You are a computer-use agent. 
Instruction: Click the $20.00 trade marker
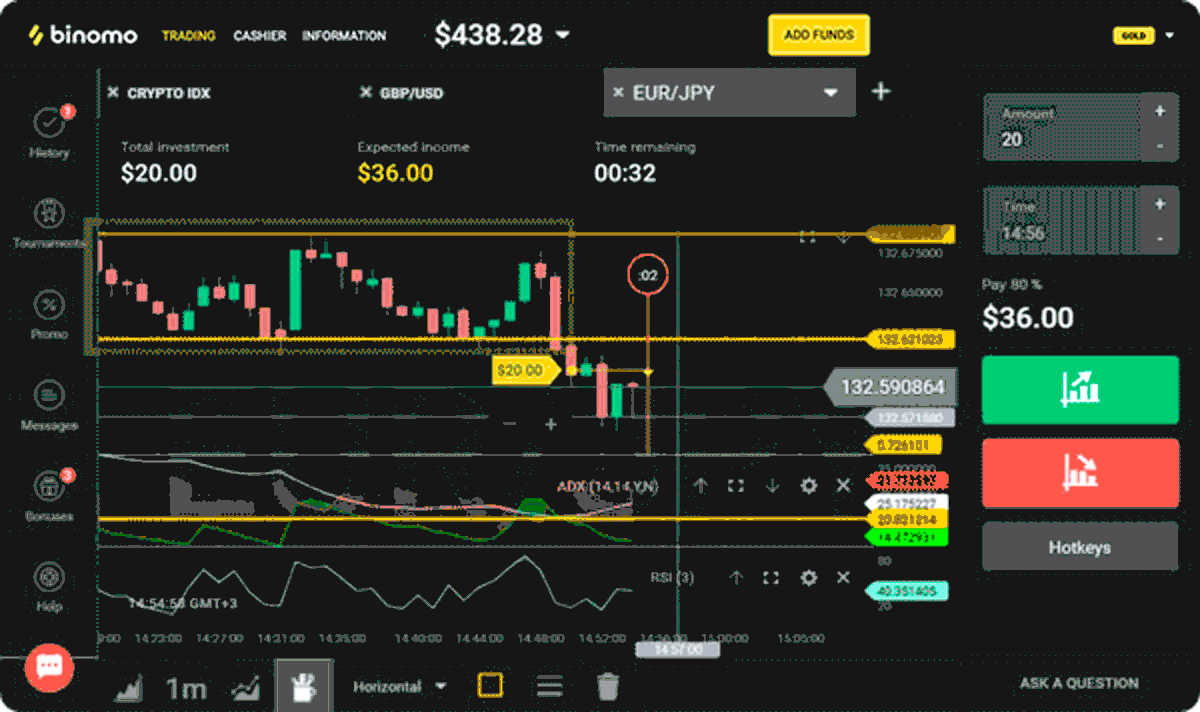tap(525, 371)
